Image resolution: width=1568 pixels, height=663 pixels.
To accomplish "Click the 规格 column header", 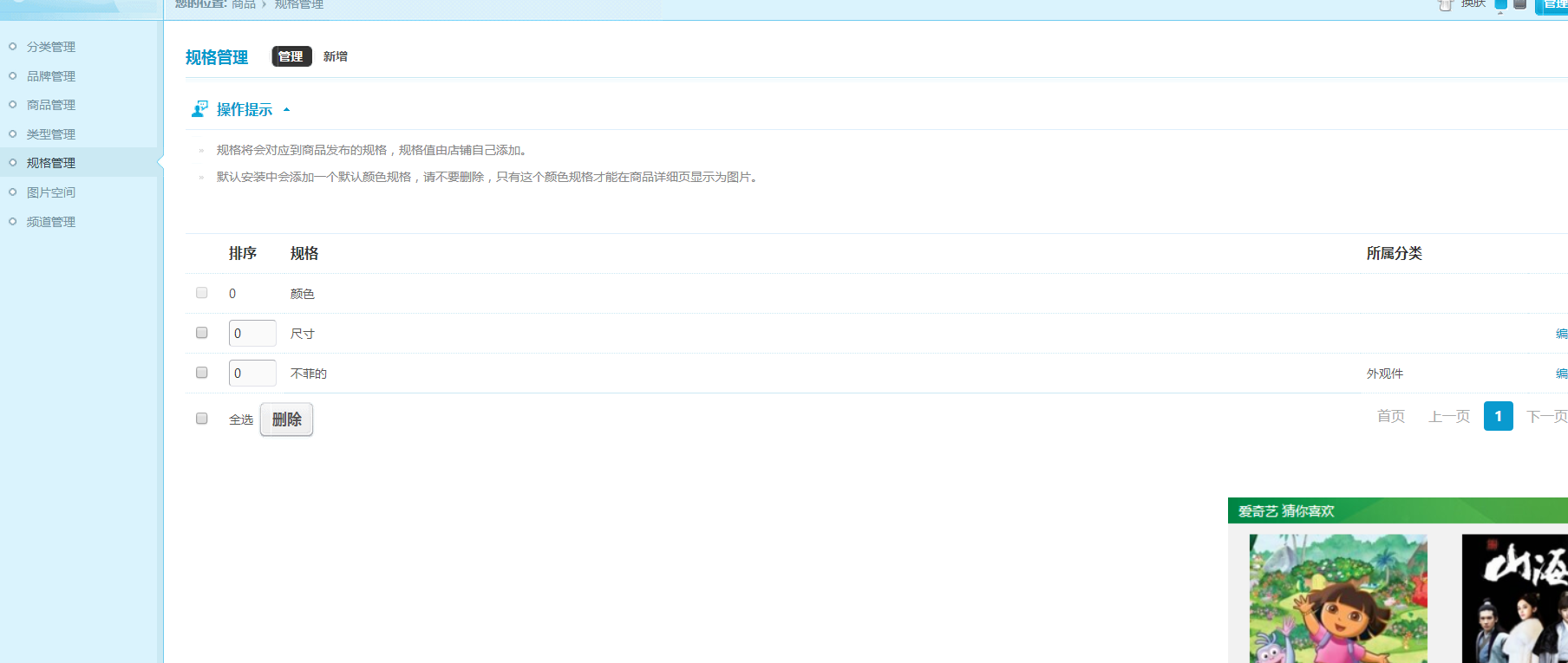I will (x=304, y=254).
